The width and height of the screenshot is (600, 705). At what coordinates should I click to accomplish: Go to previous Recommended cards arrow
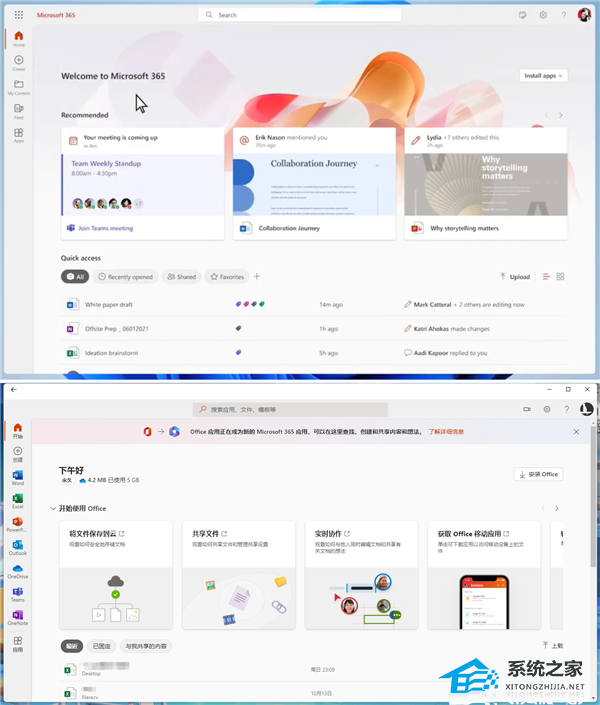(x=546, y=115)
